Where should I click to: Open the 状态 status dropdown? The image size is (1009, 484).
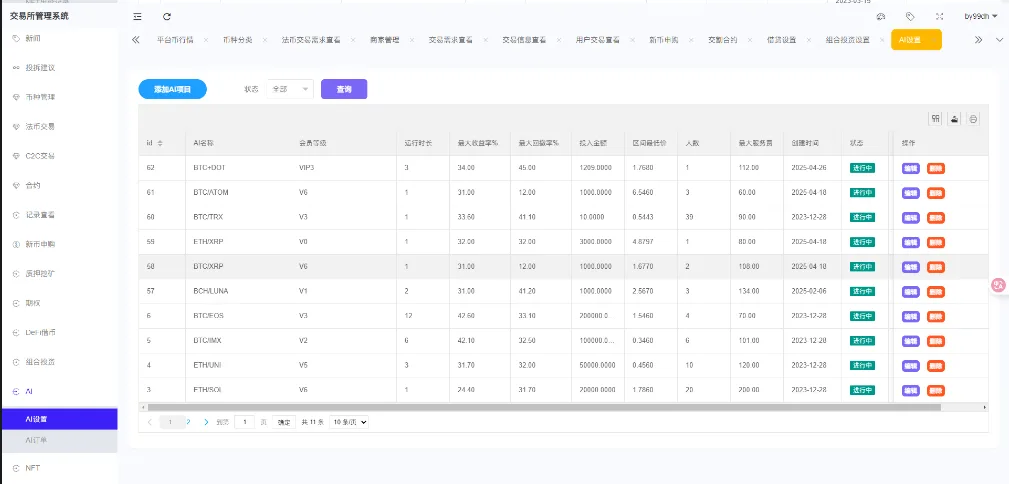coord(291,89)
